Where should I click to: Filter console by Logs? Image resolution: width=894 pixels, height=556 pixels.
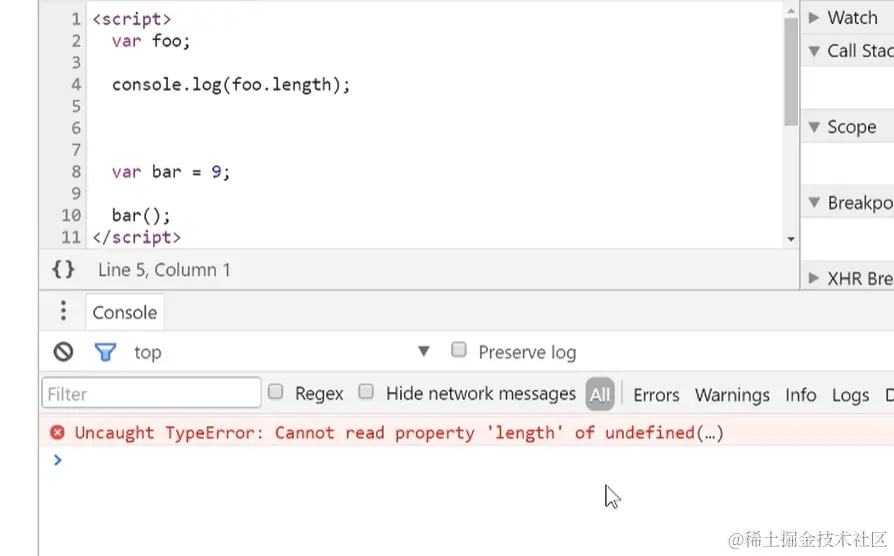pyautogui.click(x=850, y=395)
